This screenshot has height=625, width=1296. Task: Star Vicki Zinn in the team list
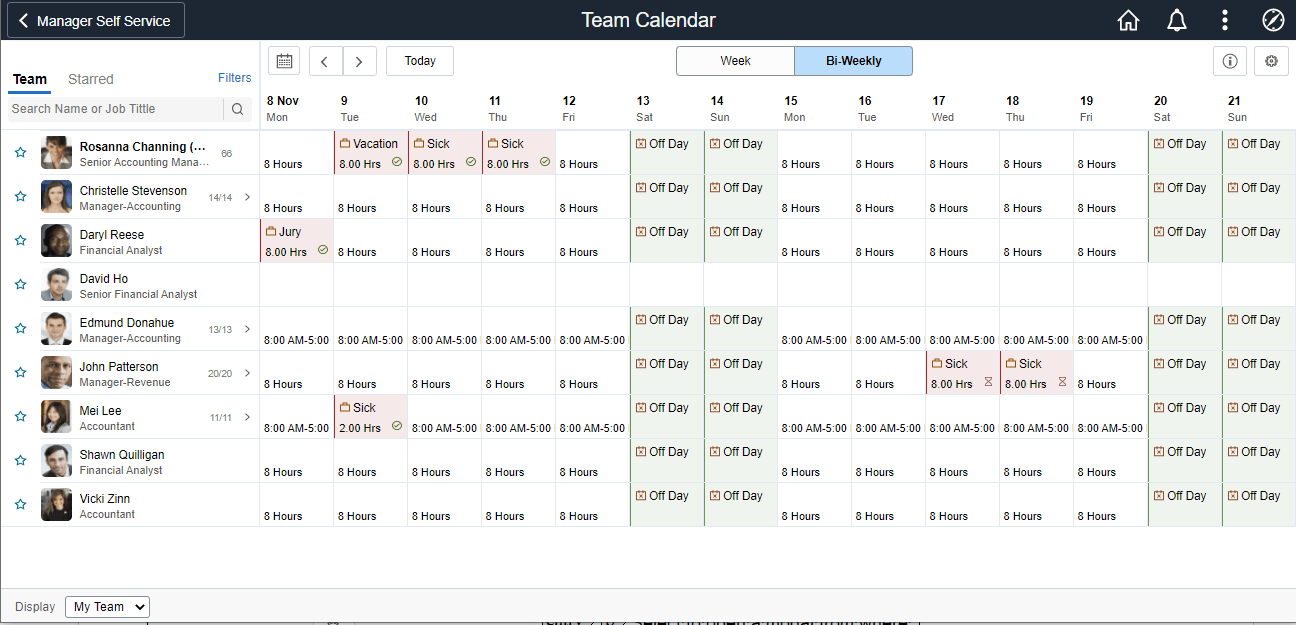point(20,503)
